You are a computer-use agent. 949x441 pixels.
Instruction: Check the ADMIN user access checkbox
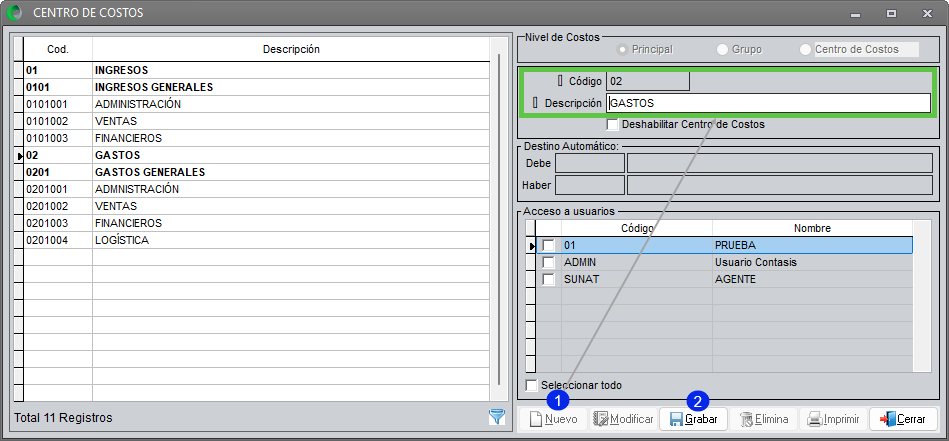[548, 263]
